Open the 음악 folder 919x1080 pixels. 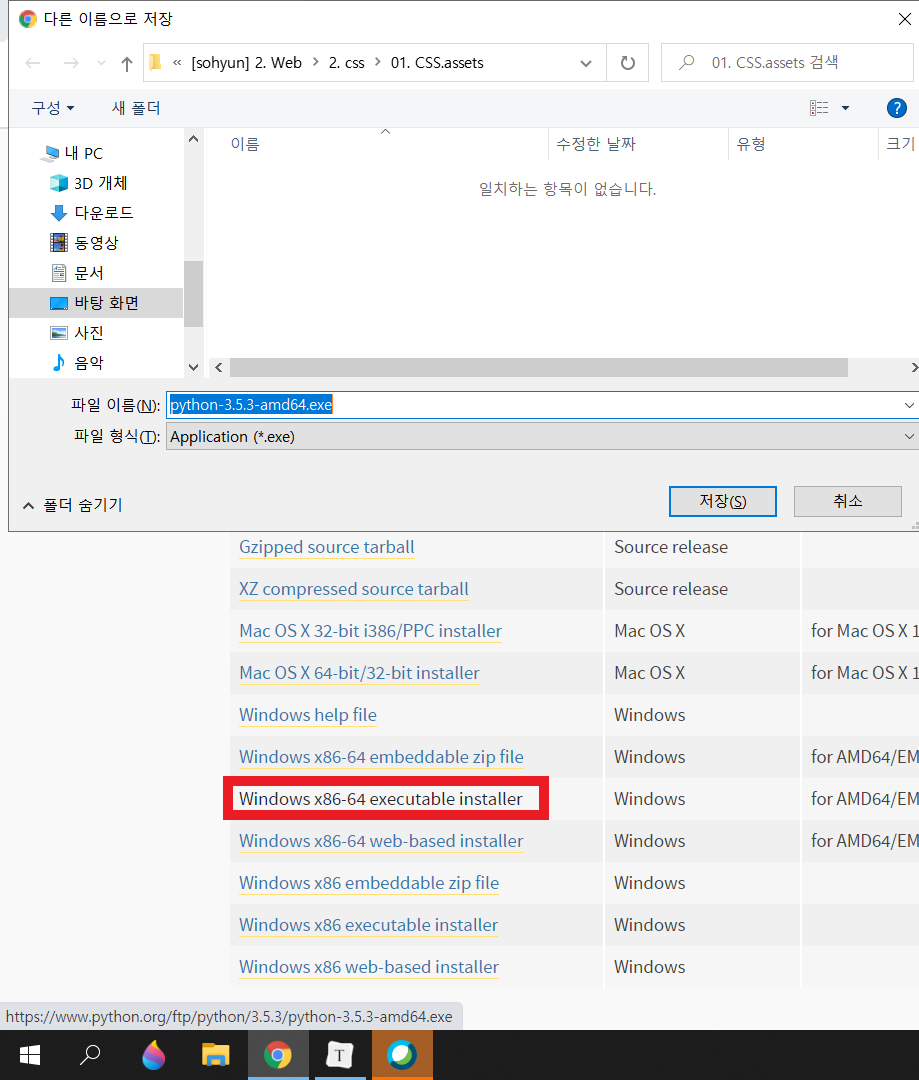88,363
